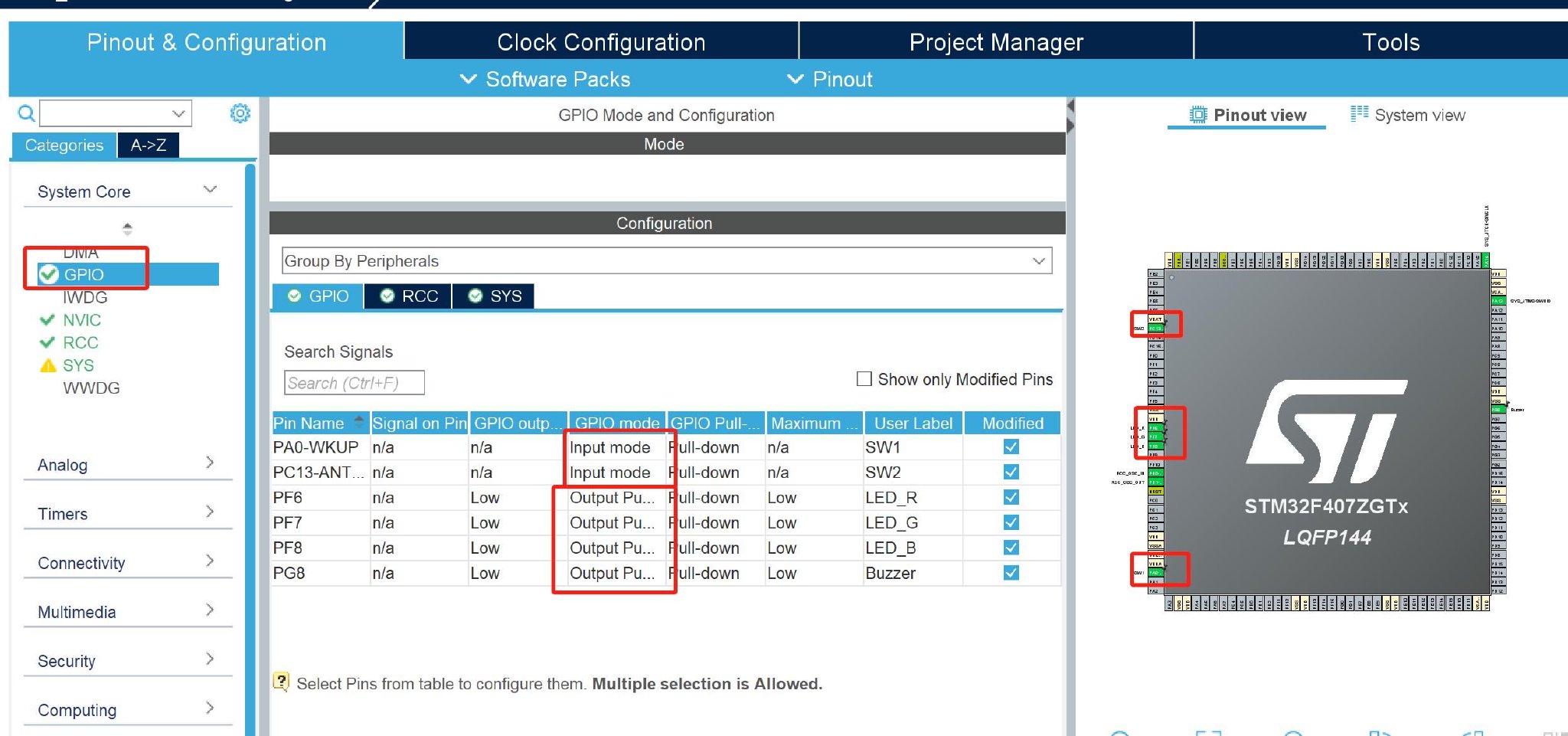Click the left panel vertical scrollbar

click(250, 444)
